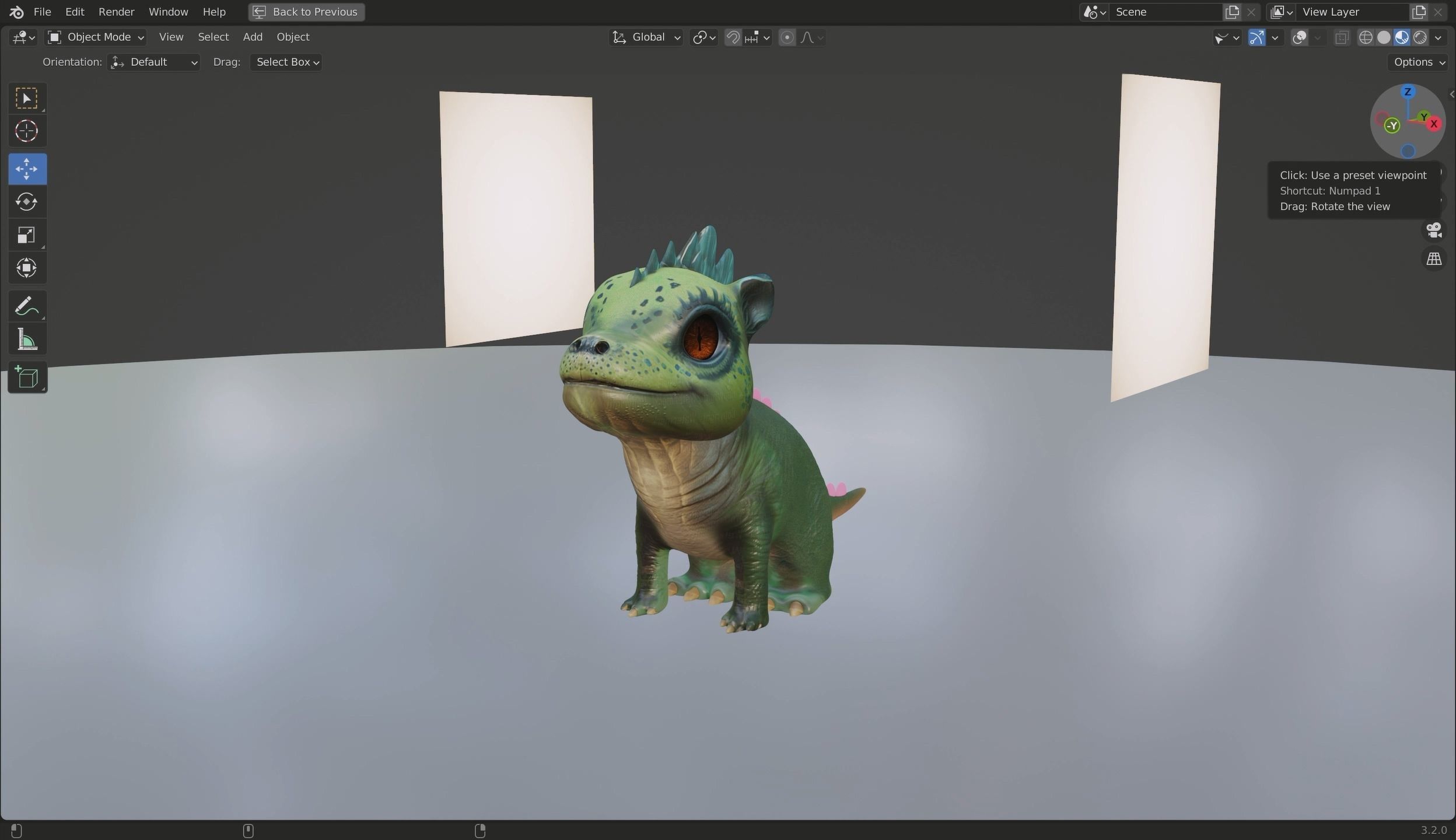
Task: Switch to Wireframe viewport shading
Action: [x=1365, y=37]
